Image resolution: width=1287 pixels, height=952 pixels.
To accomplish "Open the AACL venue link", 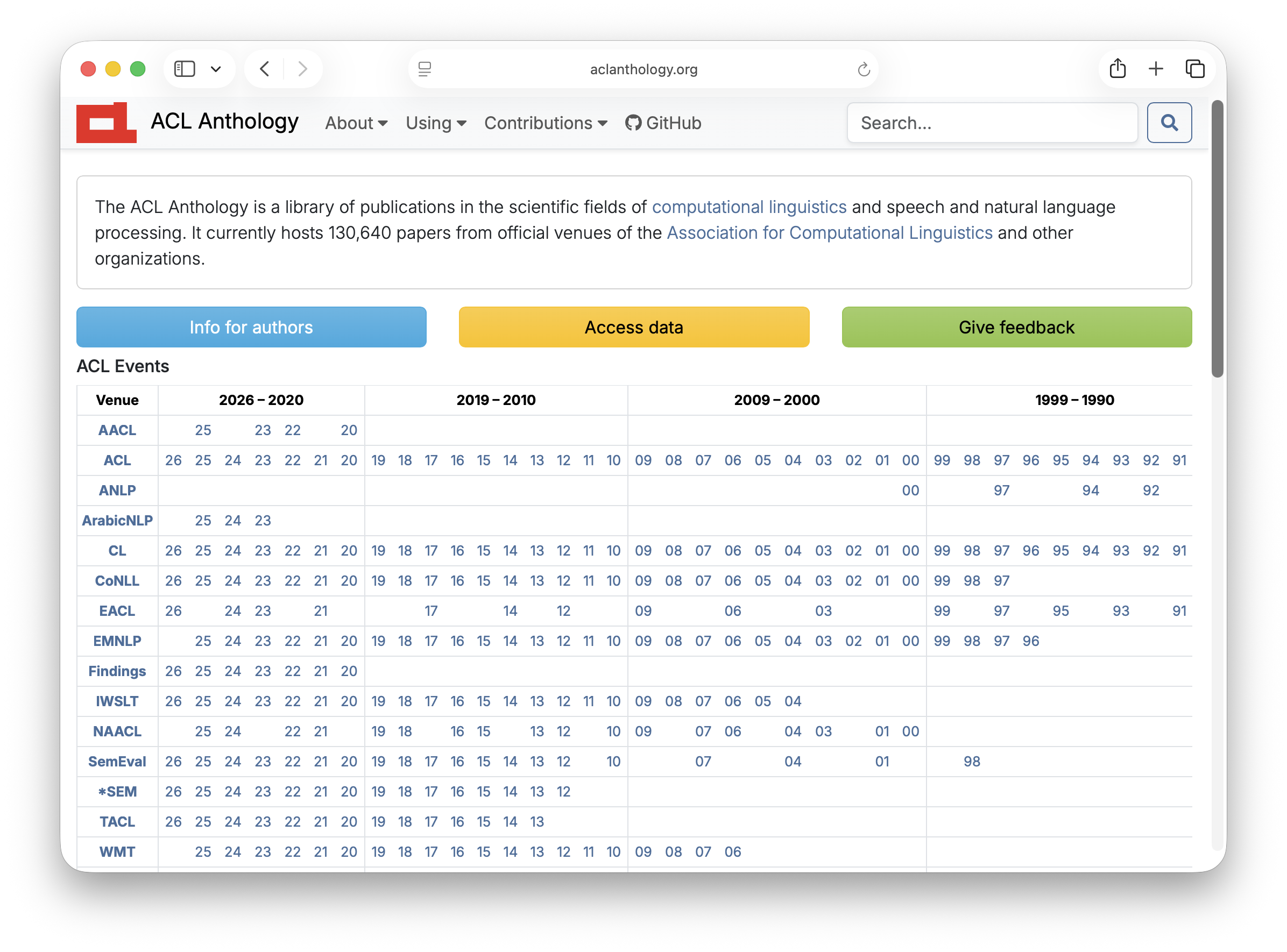I will [117, 430].
